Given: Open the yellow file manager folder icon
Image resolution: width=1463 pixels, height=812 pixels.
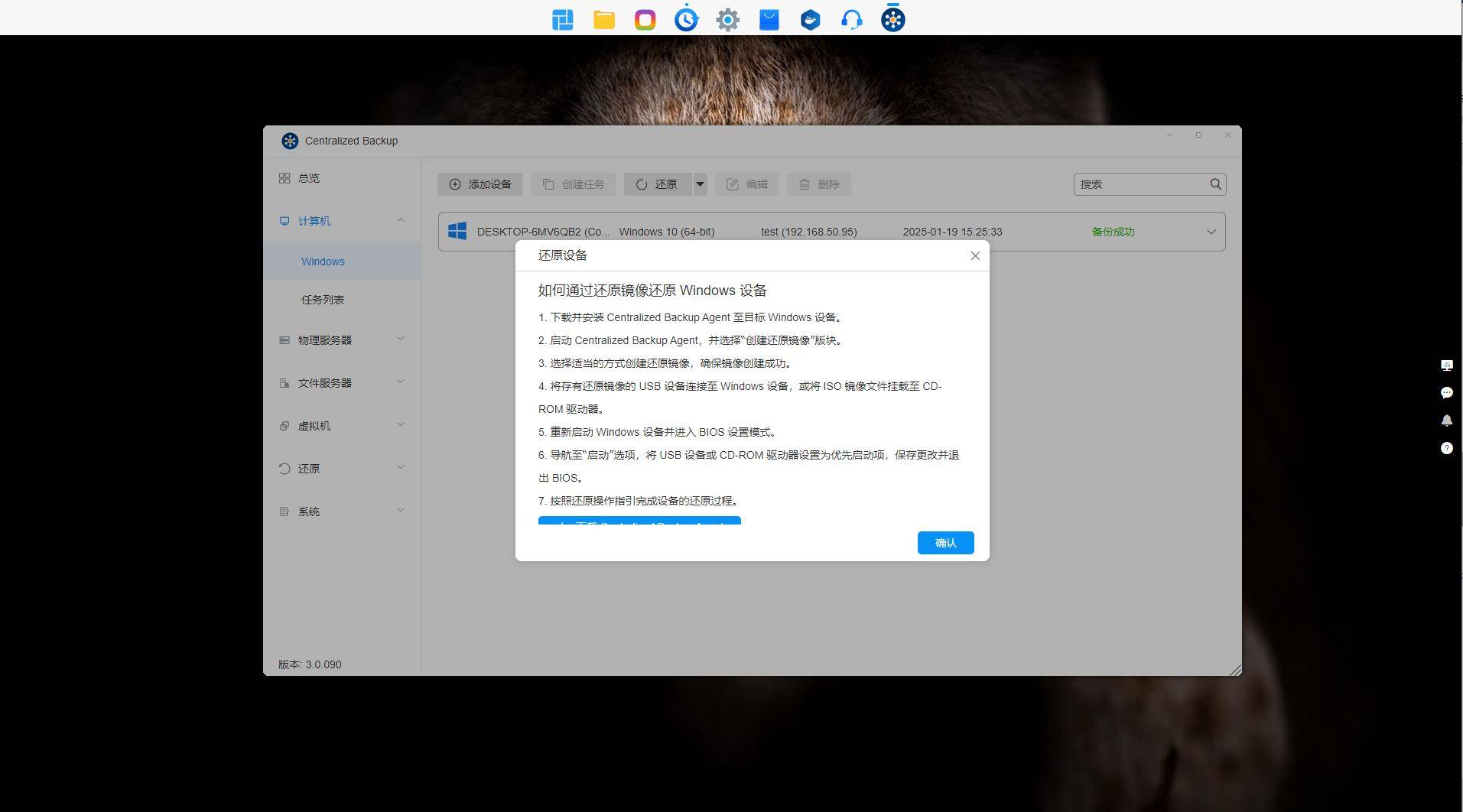Looking at the screenshot, I should coord(604,20).
